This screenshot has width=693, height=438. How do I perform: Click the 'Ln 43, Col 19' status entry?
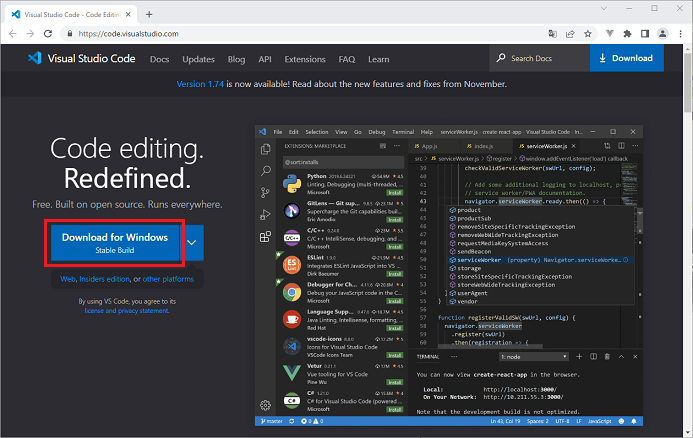(x=505, y=421)
